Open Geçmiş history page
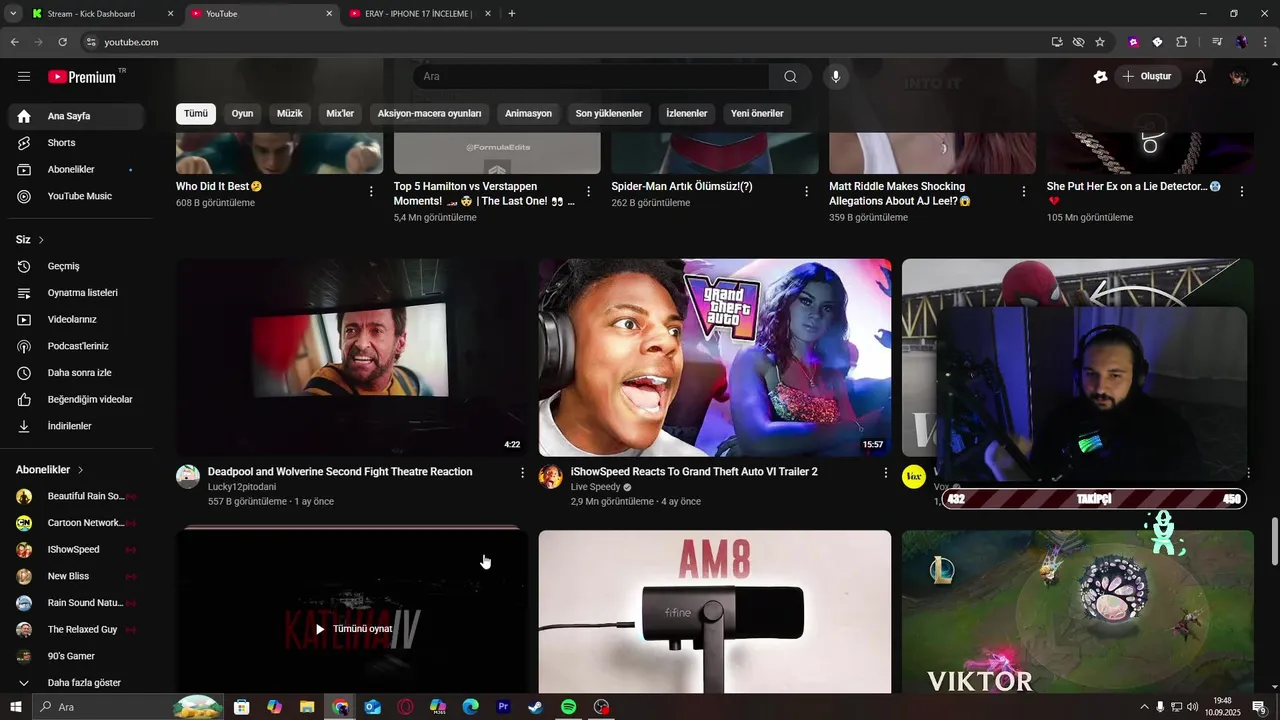The height and width of the screenshot is (720, 1280). (x=76, y=266)
